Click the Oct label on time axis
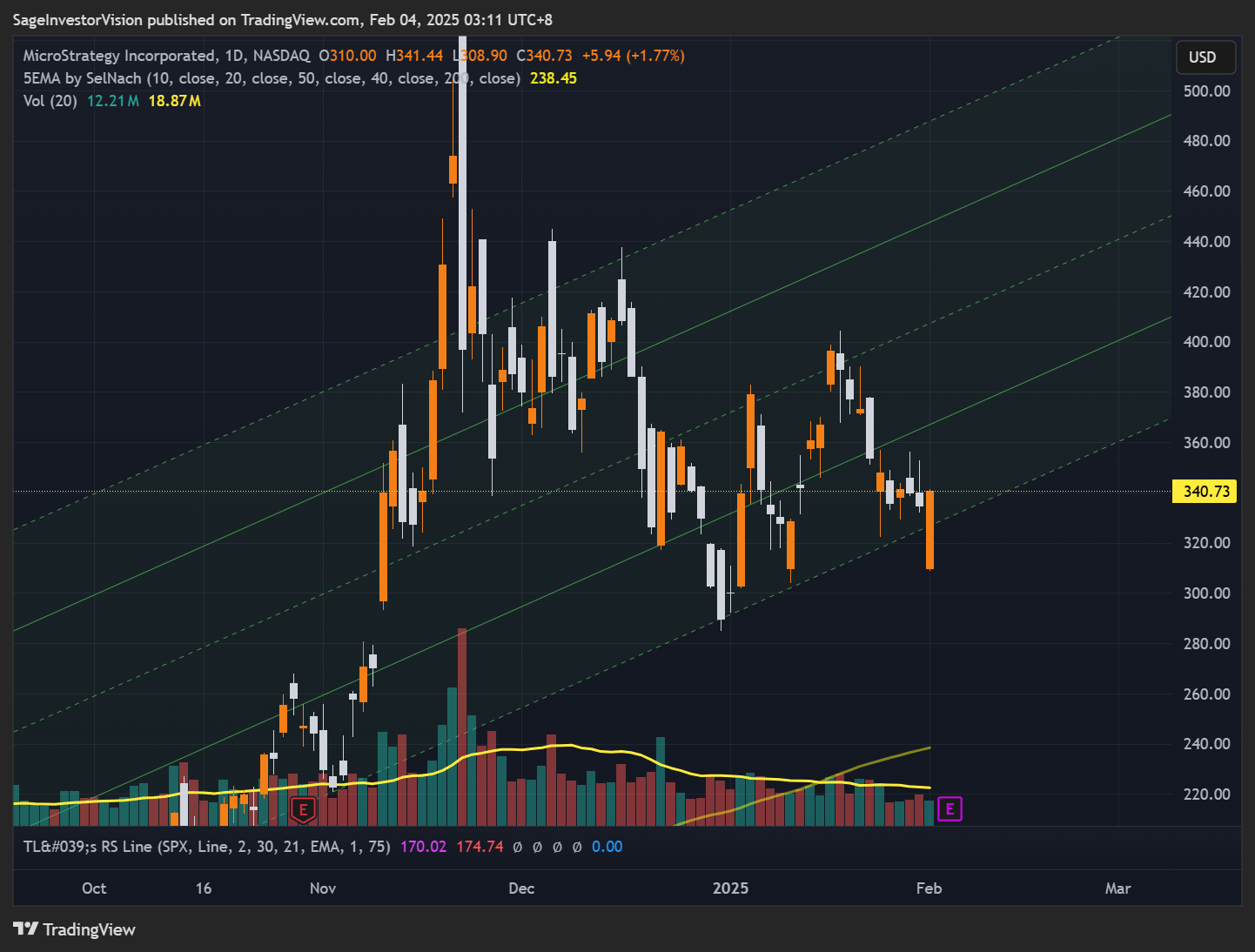 click(x=94, y=888)
